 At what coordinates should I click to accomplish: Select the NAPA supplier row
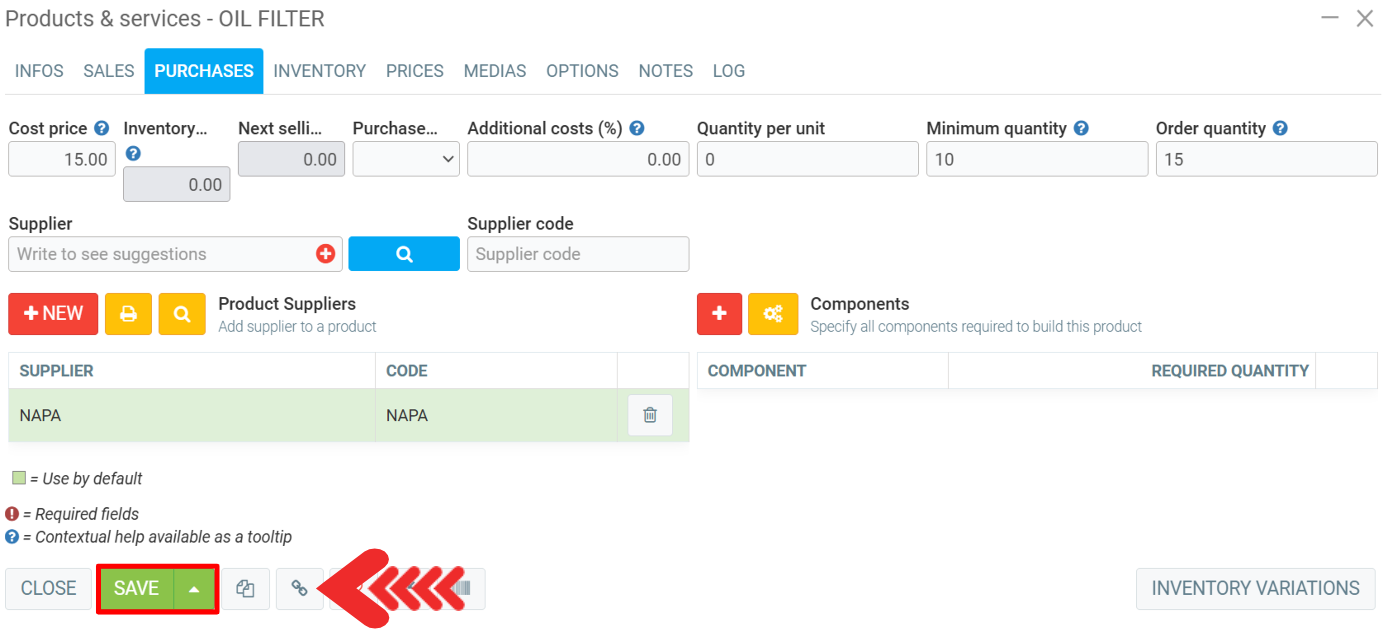click(x=190, y=415)
